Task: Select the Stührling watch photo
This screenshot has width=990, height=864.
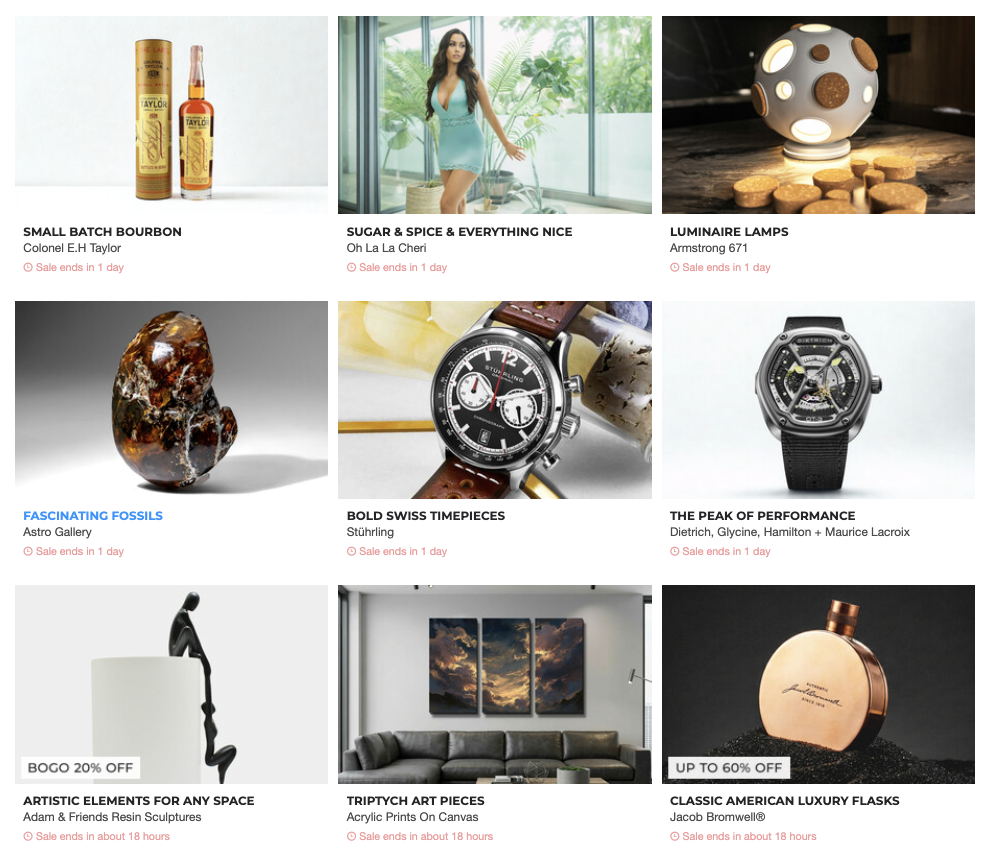Action: click(494, 400)
